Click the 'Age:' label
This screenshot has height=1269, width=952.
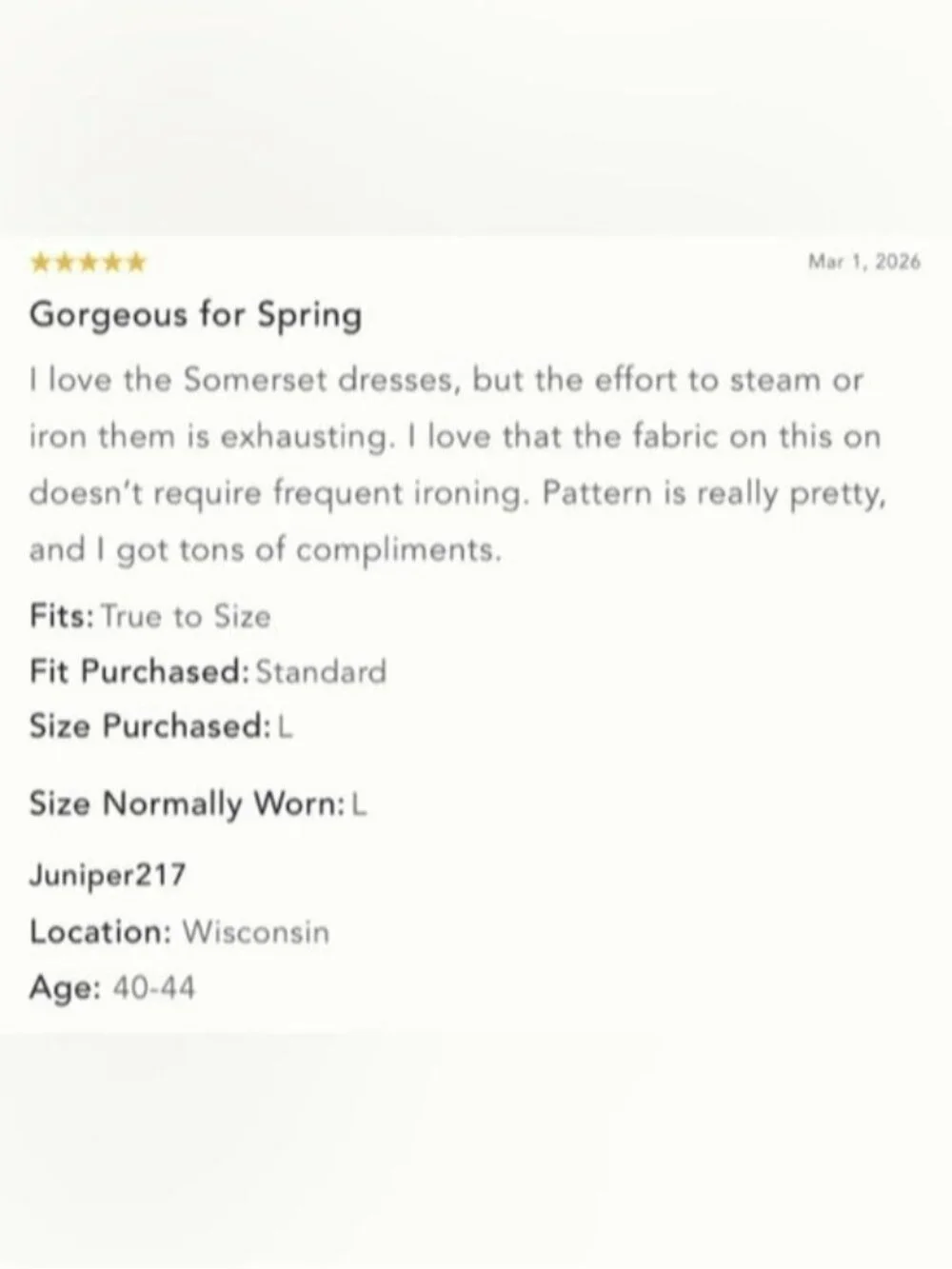pyautogui.click(x=64, y=987)
